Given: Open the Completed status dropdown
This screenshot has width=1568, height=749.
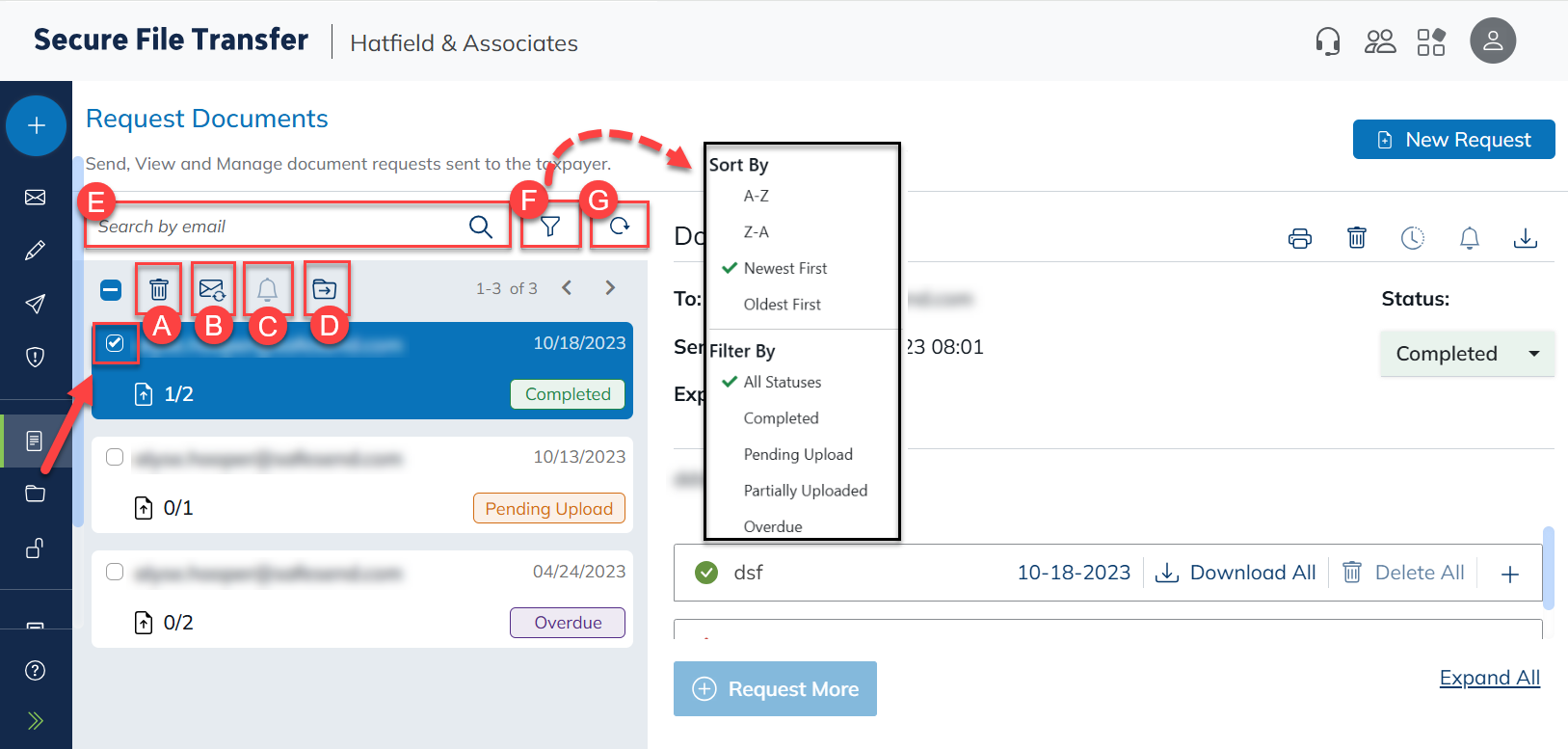Looking at the screenshot, I should point(1467,354).
